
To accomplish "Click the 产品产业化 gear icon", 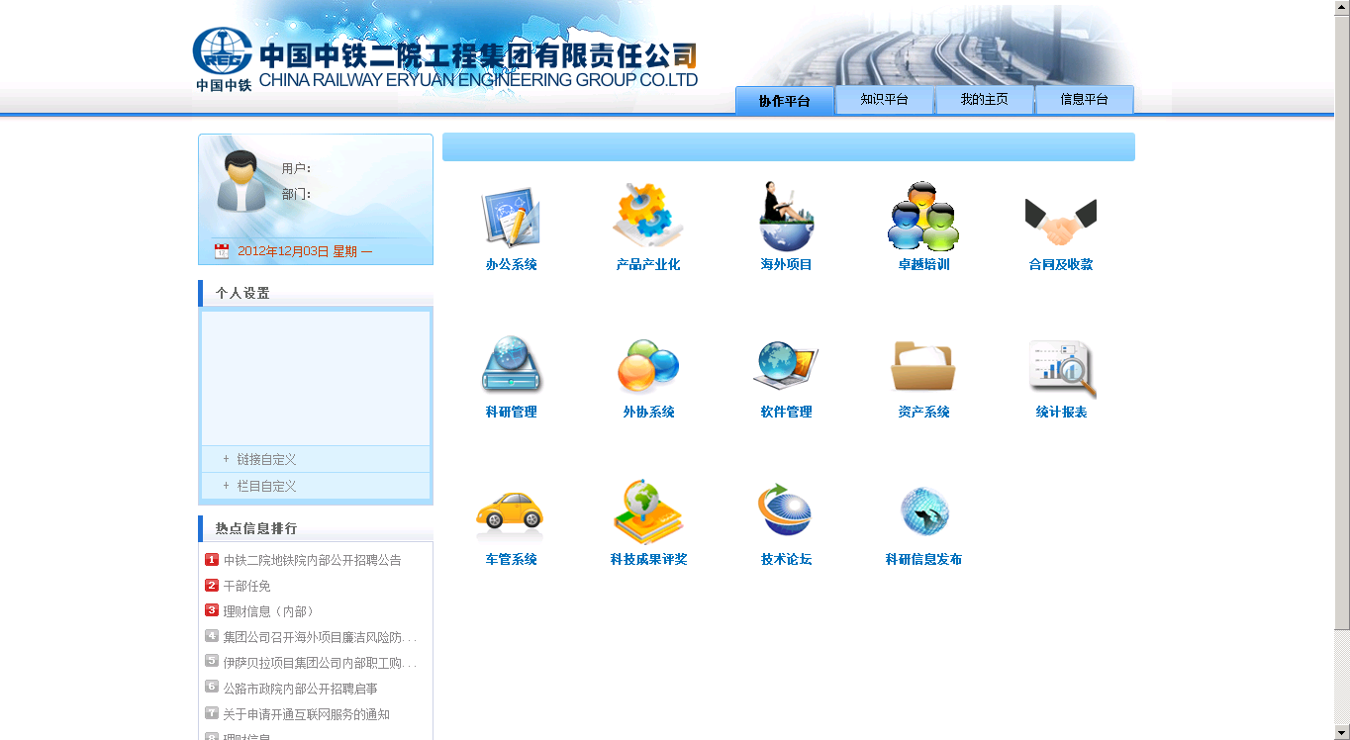I will 648,217.
